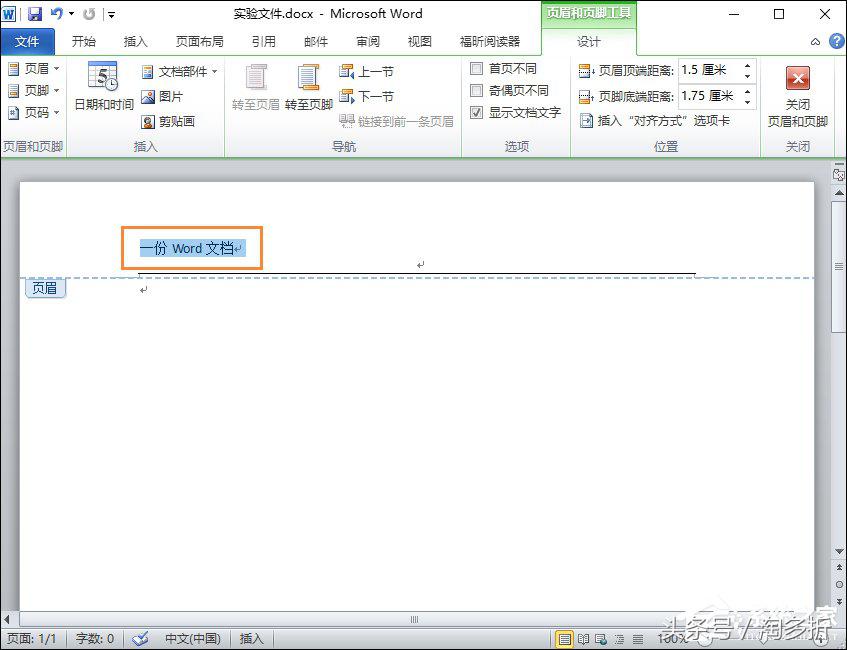Switch to the 插入 ribbon tab

pyautogui.click(x=136, y=41)
